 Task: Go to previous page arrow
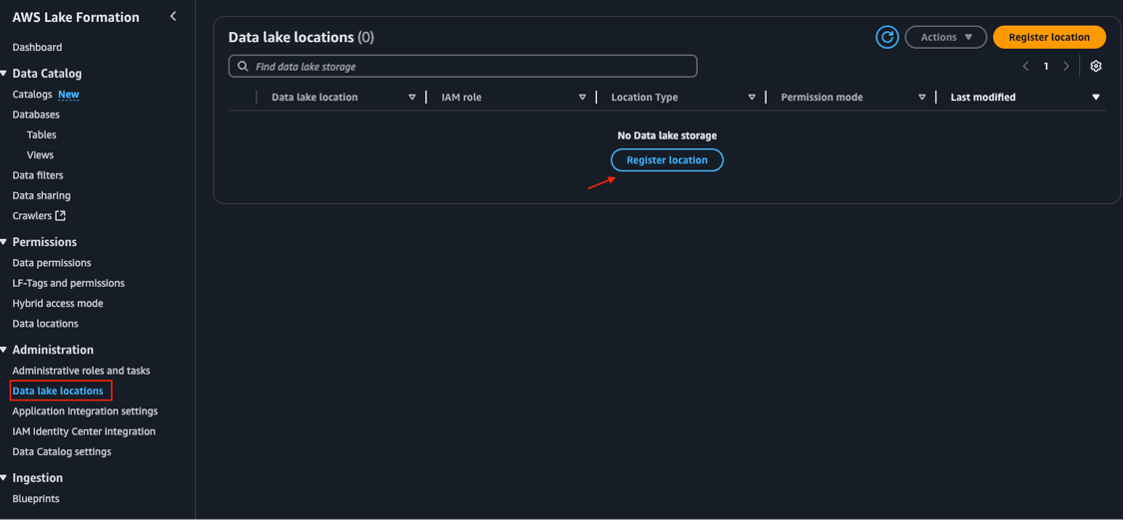[x=1026, y=66]
